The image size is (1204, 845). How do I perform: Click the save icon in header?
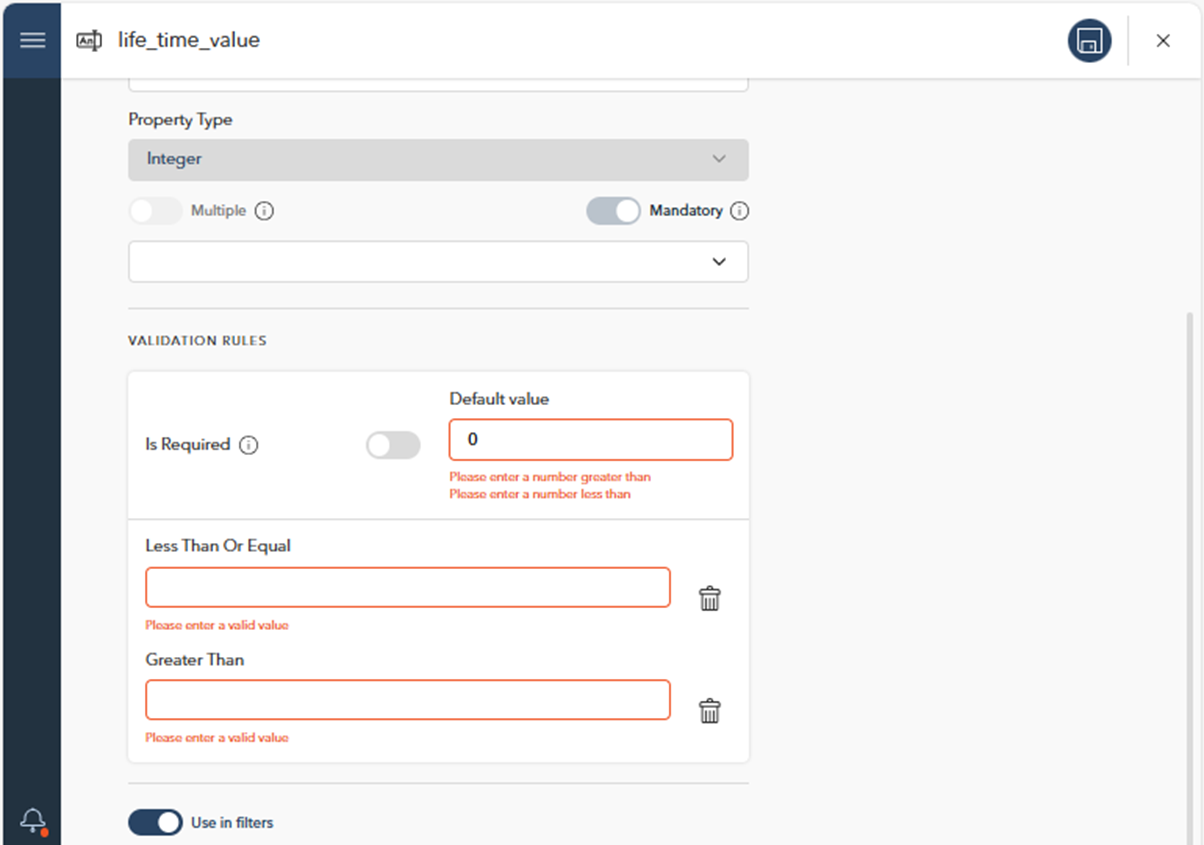pos(1089,41)
